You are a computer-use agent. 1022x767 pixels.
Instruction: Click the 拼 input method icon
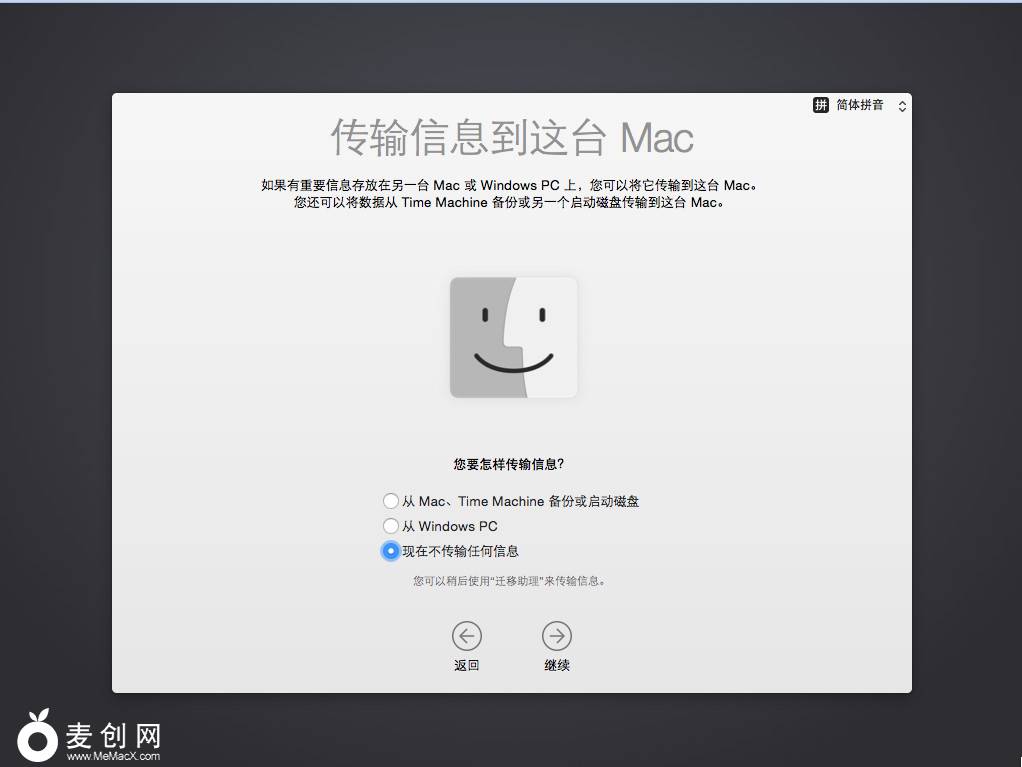click(821, 105)
